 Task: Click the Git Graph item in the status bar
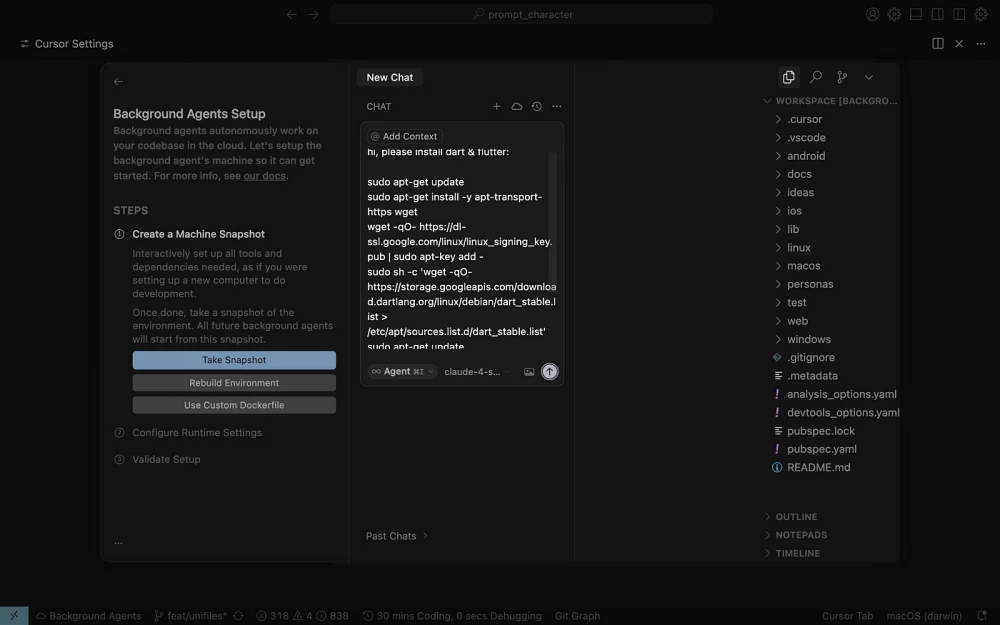[x=577, y=616]
